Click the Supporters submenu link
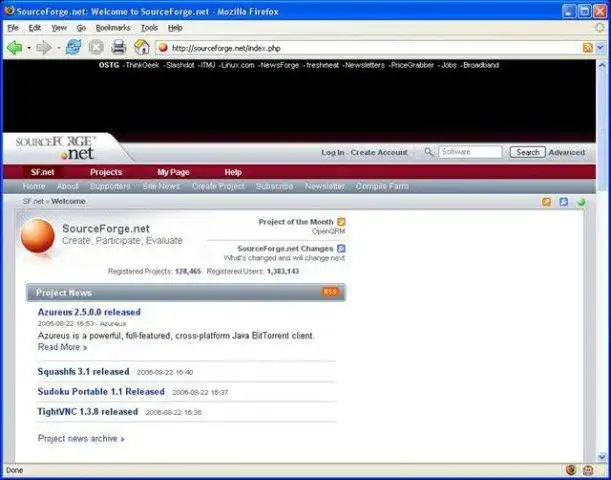The image size is (611, 480). tap(110, 186)
